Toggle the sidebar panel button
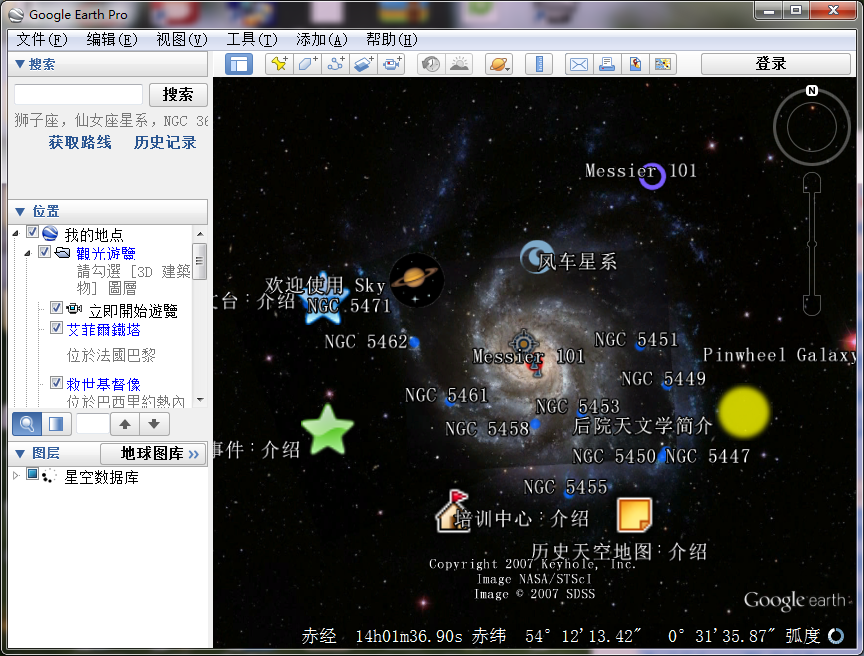Screen dimensions: 864x656 pyautogui.click(x=239, y=64)
